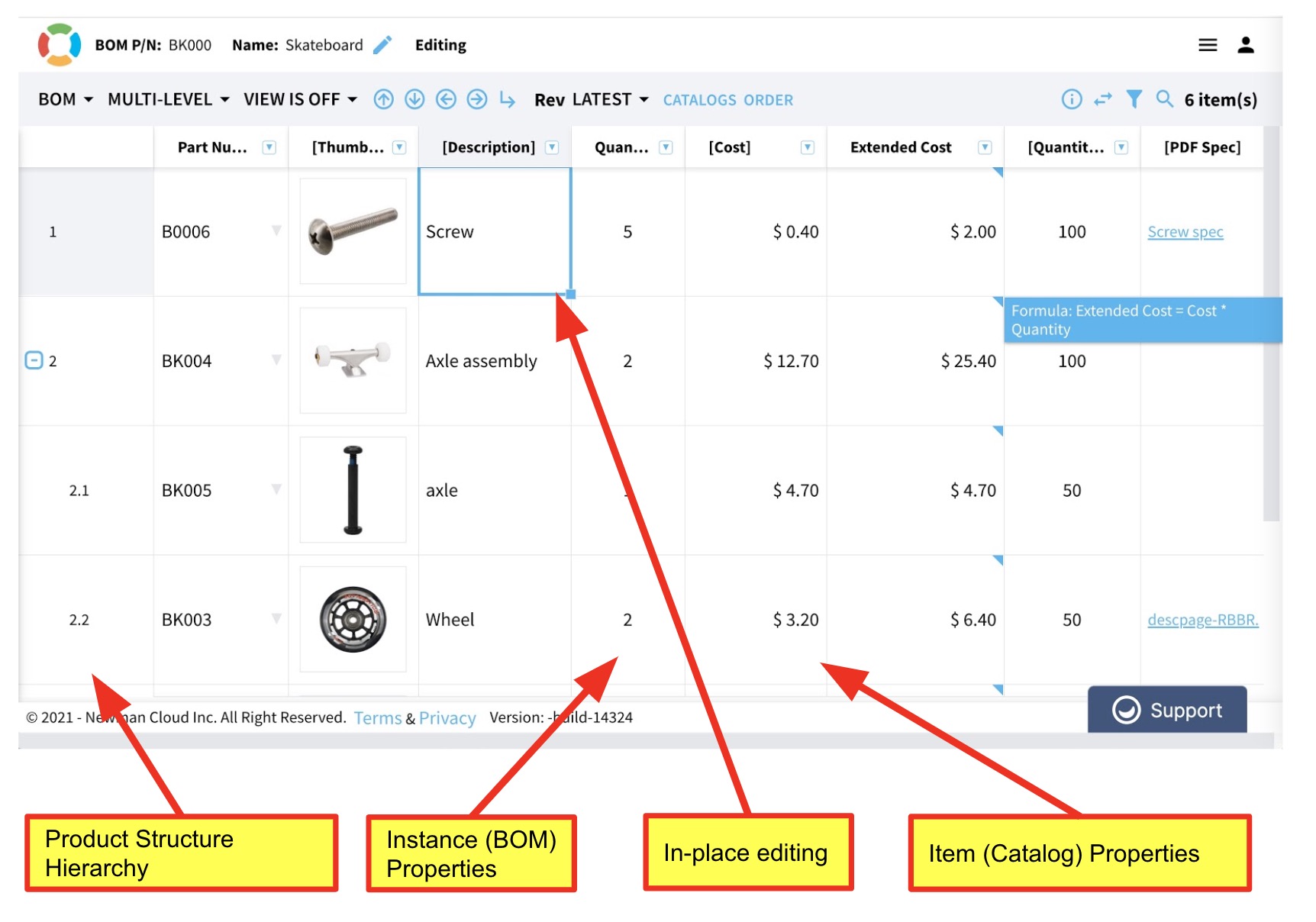This screenshot has height=922, width=1316.
Task: Collapse the Axle assembly row
Action: [34, 360]
